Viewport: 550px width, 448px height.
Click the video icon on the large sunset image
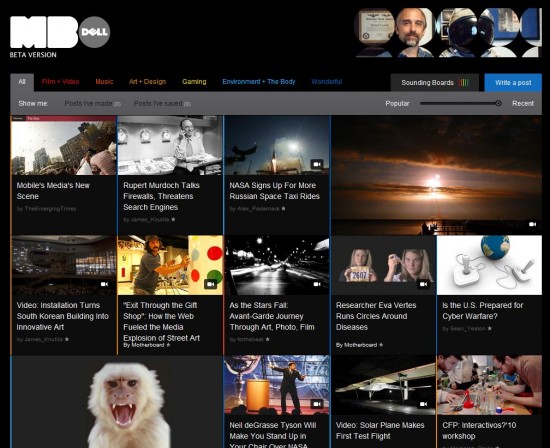tap(532, 224)
